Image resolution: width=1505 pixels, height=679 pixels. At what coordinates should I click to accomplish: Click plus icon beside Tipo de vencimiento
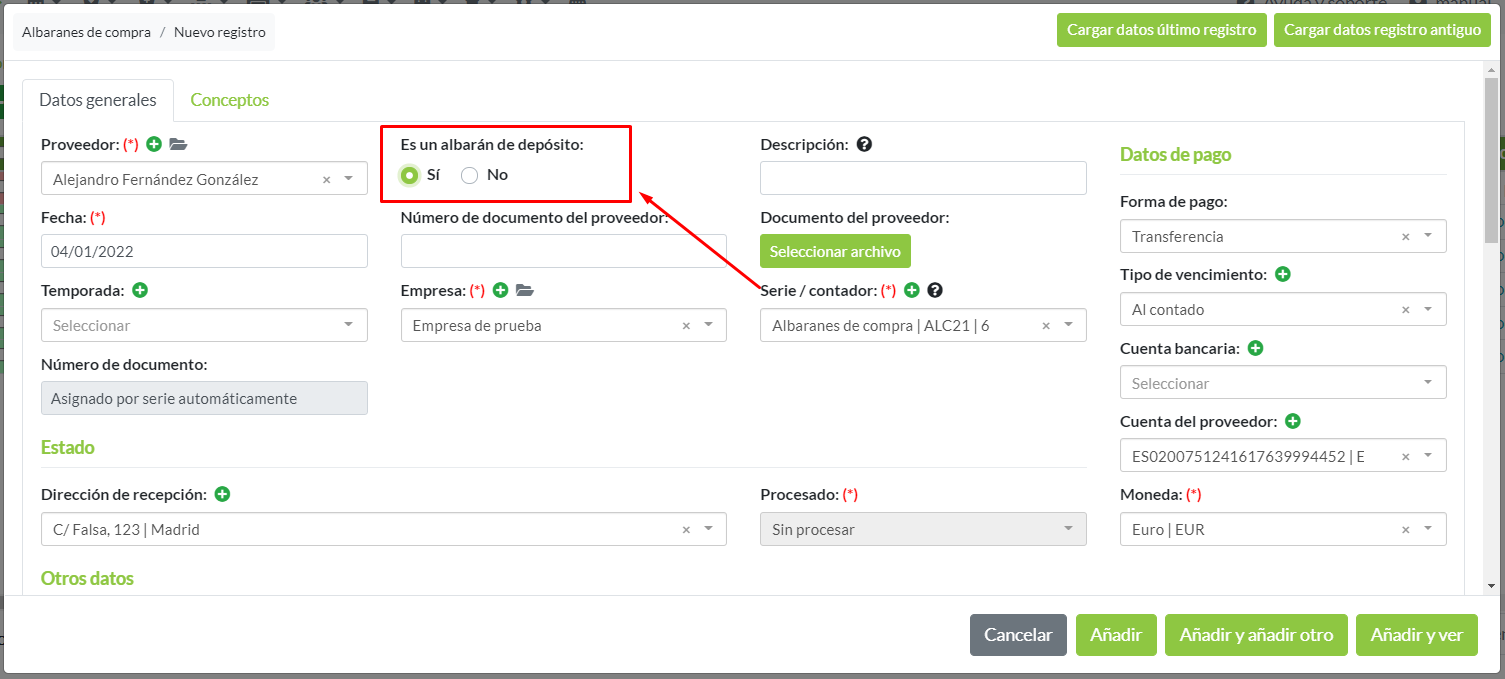[x=1283, y=274]
